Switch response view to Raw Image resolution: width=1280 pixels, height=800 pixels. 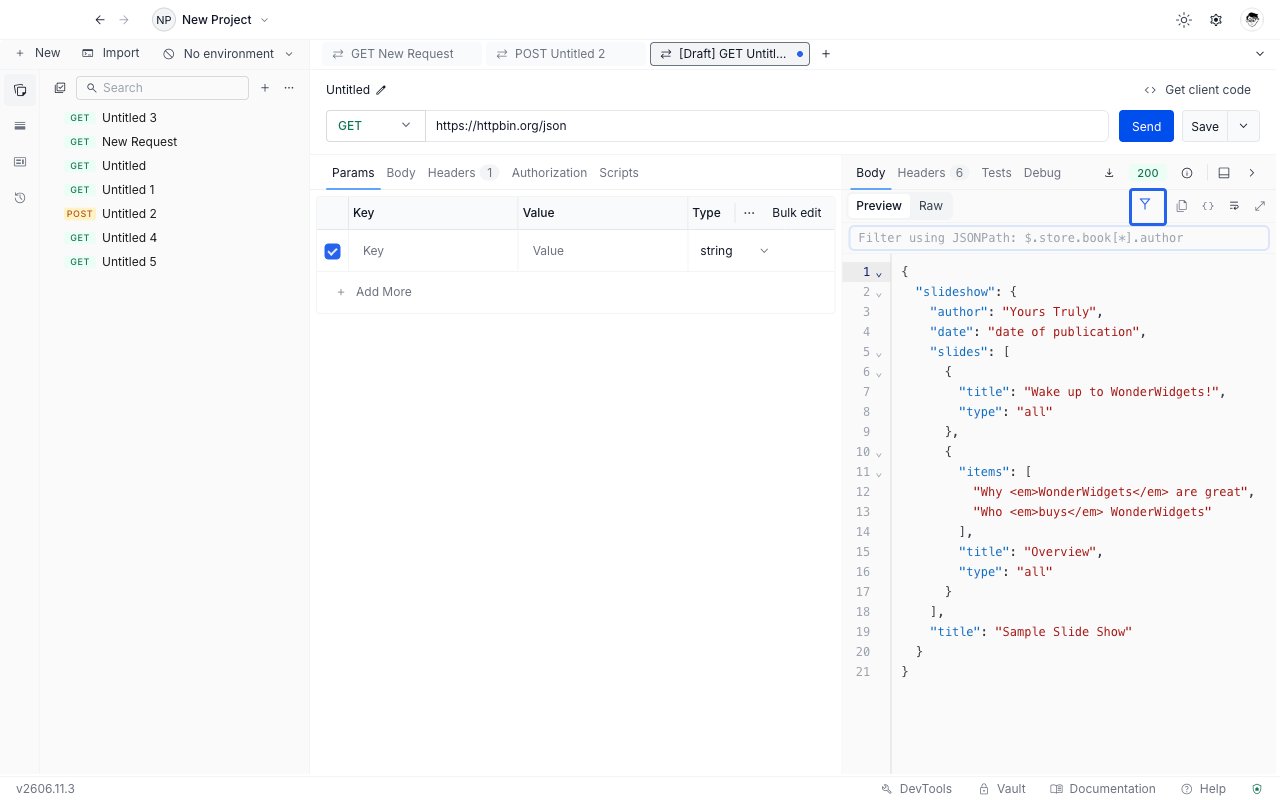coord(931,206)
